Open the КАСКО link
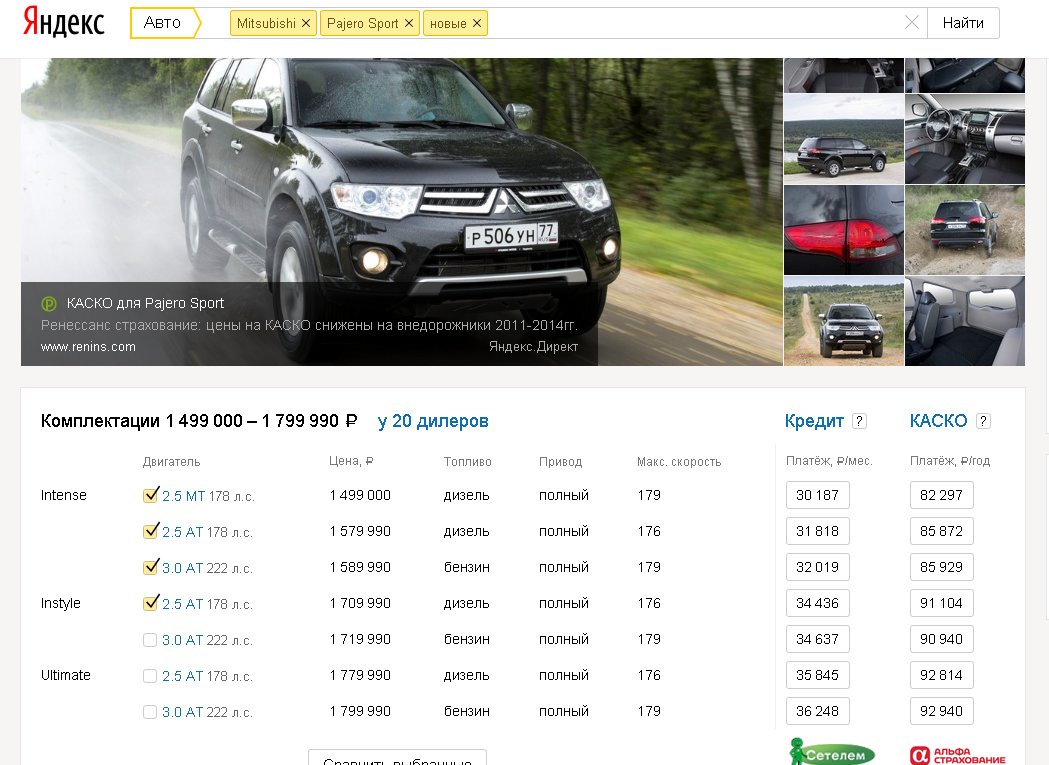1049x765 pixels. [x=939, y=421]
